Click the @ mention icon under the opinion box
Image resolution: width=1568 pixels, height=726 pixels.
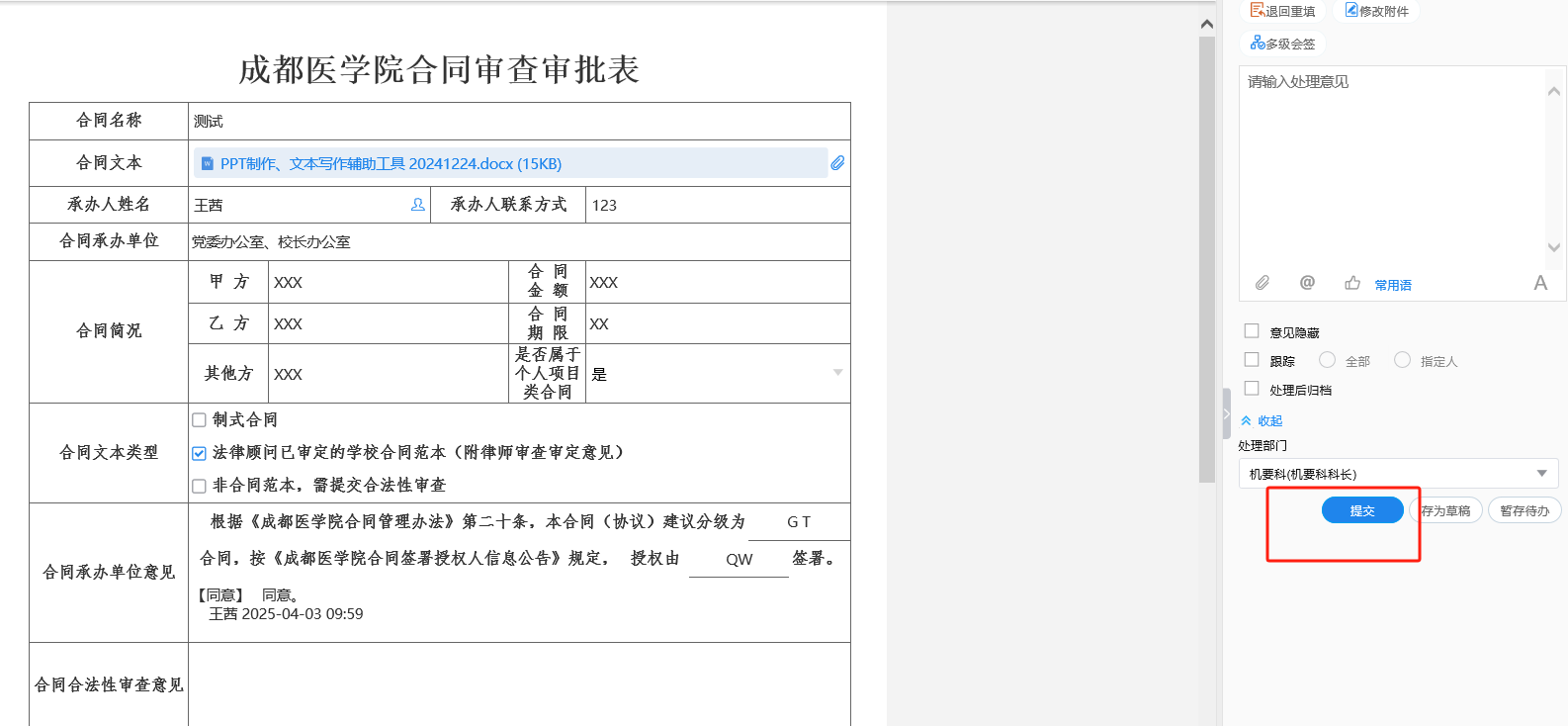1307,283
